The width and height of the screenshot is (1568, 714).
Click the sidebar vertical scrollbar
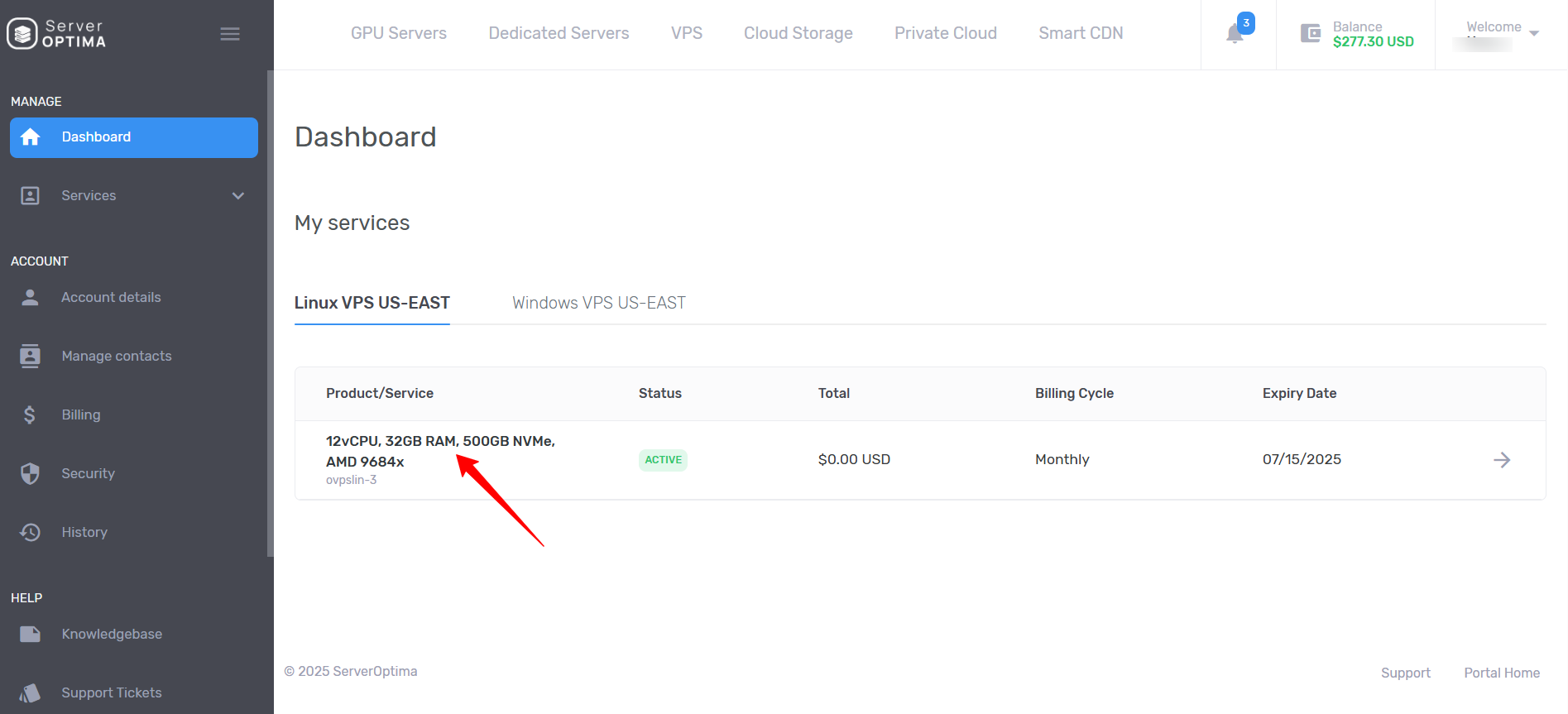point(270,314)
